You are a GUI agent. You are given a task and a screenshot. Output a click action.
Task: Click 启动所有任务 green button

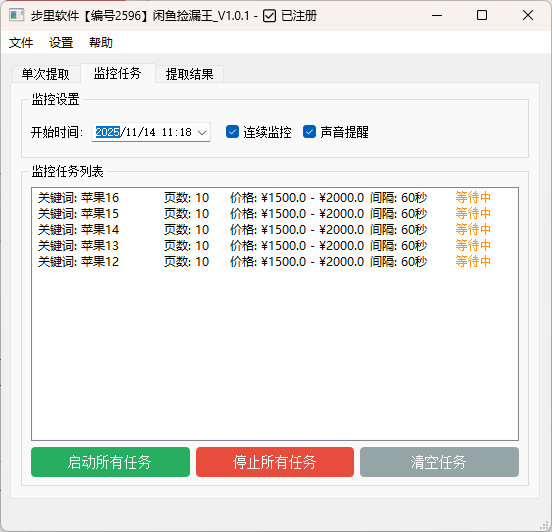coord(110,462)
